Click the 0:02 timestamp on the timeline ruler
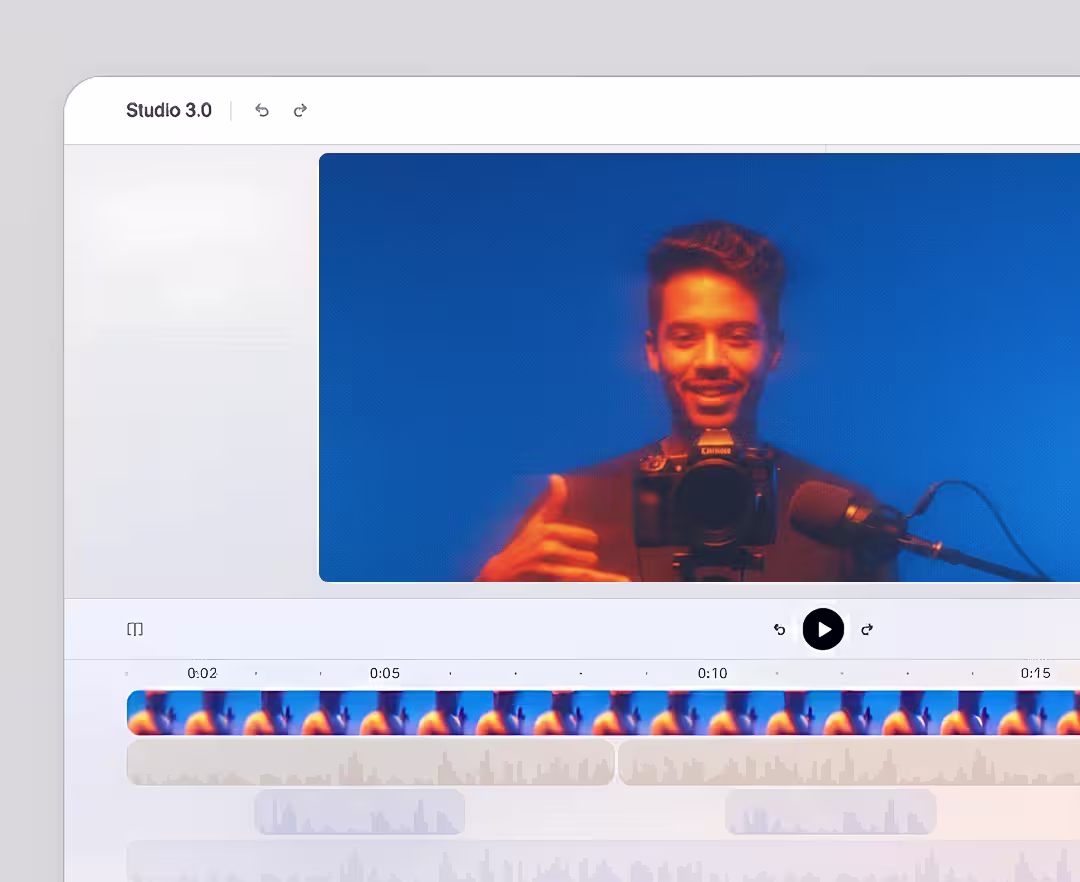1080x882 pixels. tap(202, 673)
